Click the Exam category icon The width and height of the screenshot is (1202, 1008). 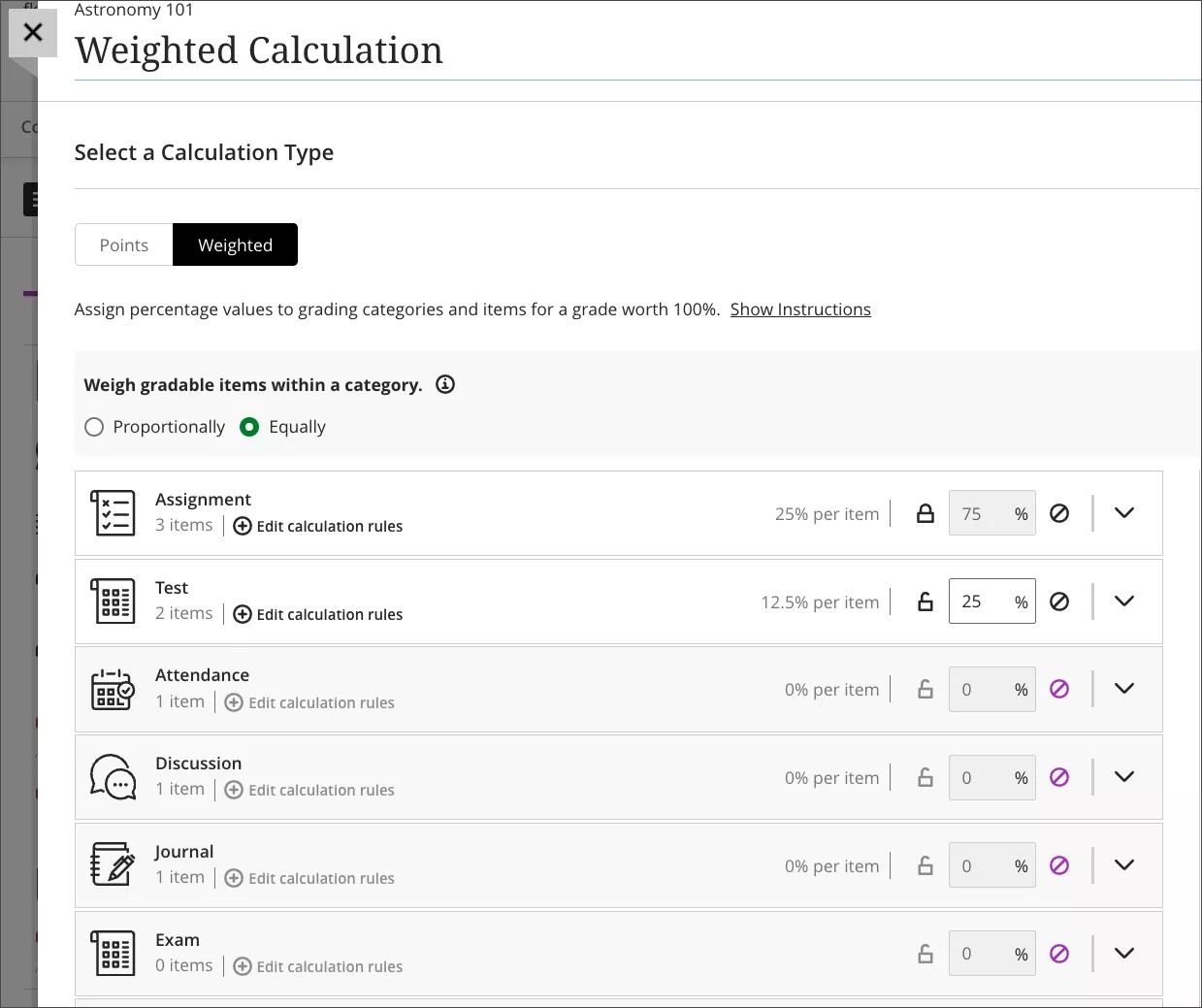113,953
